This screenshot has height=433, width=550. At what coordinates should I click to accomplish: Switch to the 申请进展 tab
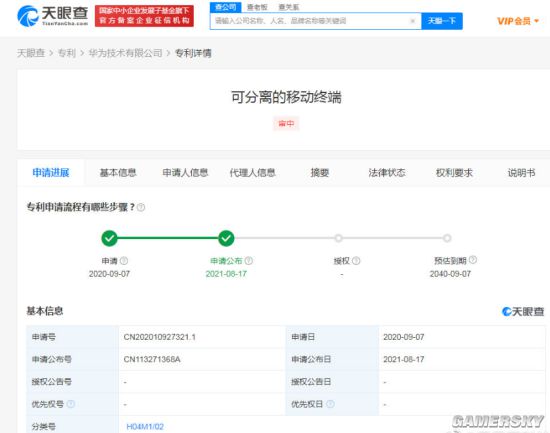click(x=51, y=173)
